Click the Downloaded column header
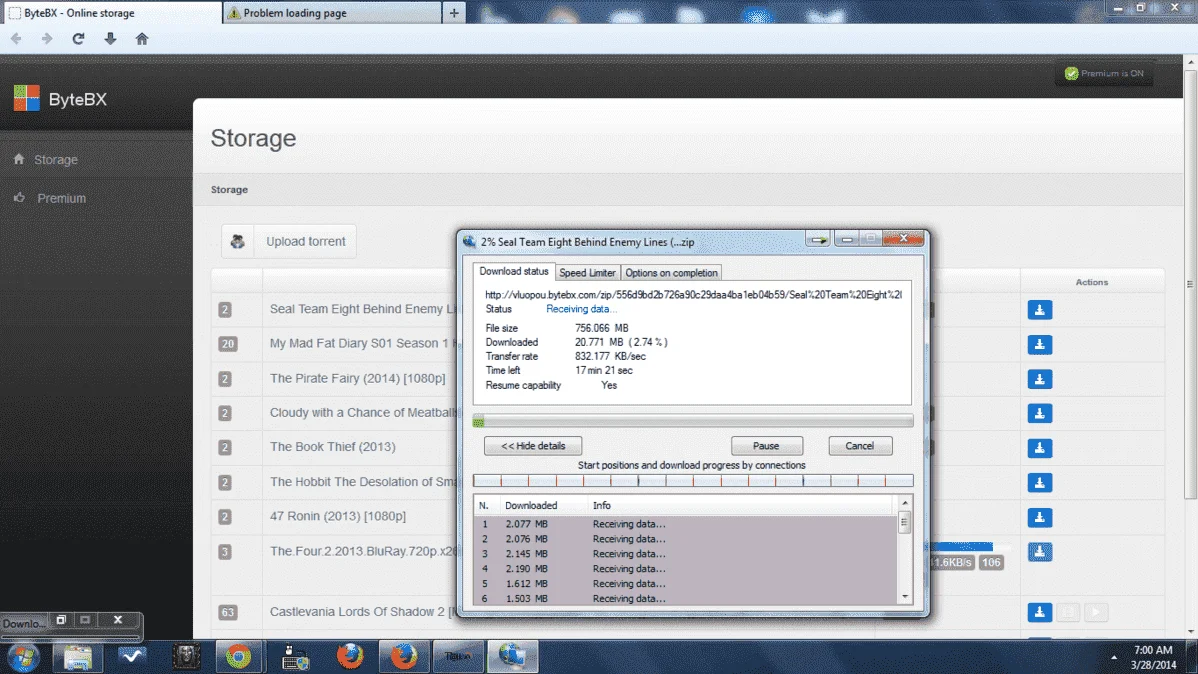The image size is (1198, 674). point(531,505)
